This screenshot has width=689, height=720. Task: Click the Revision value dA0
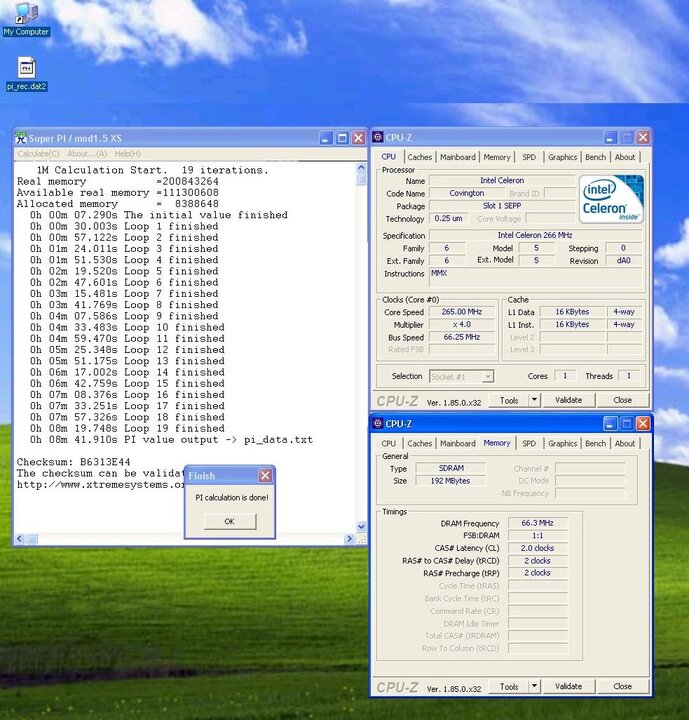coord(623,260)
